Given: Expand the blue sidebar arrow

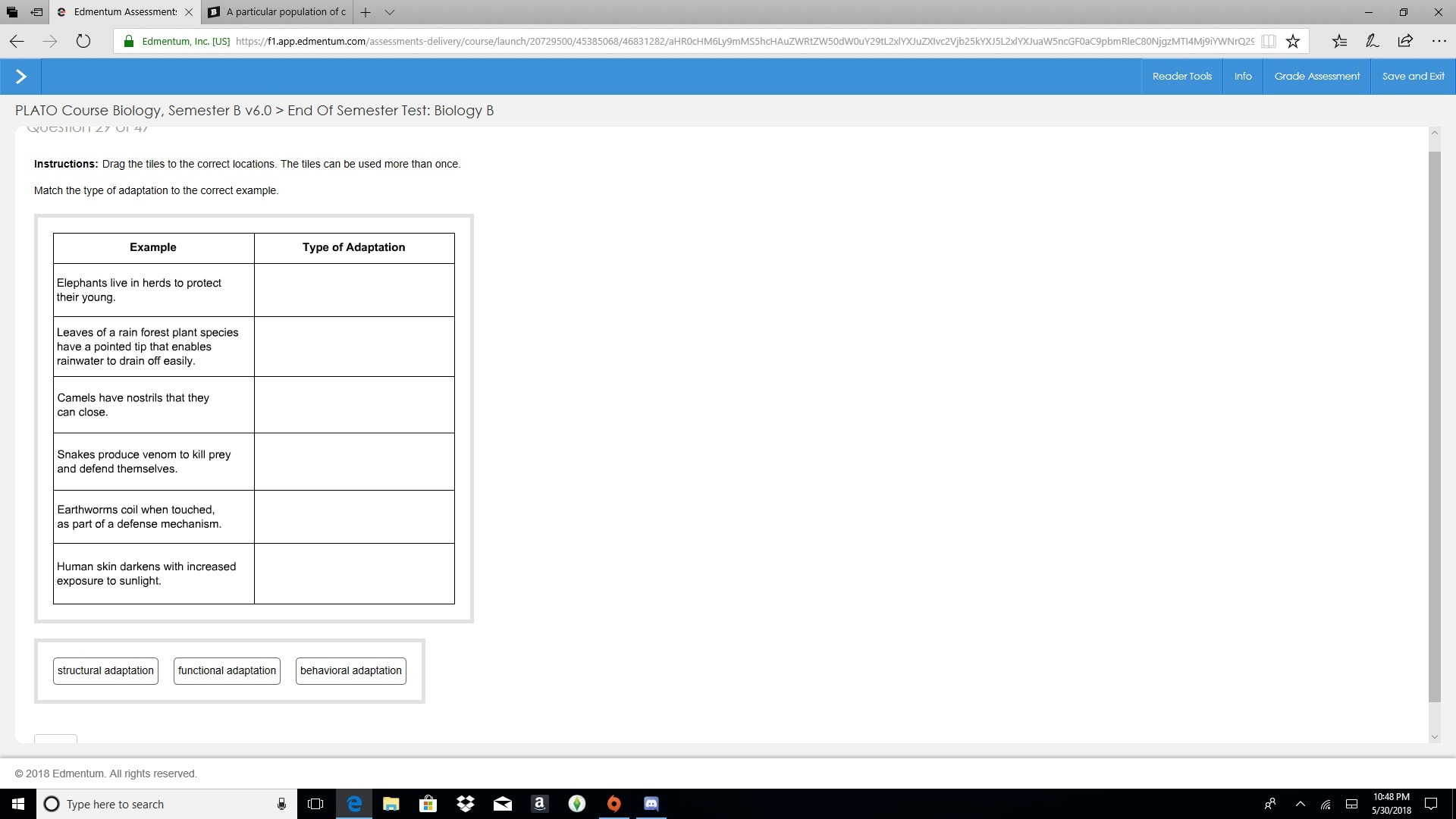Looking at the screenshot, I should pos(20,77).
